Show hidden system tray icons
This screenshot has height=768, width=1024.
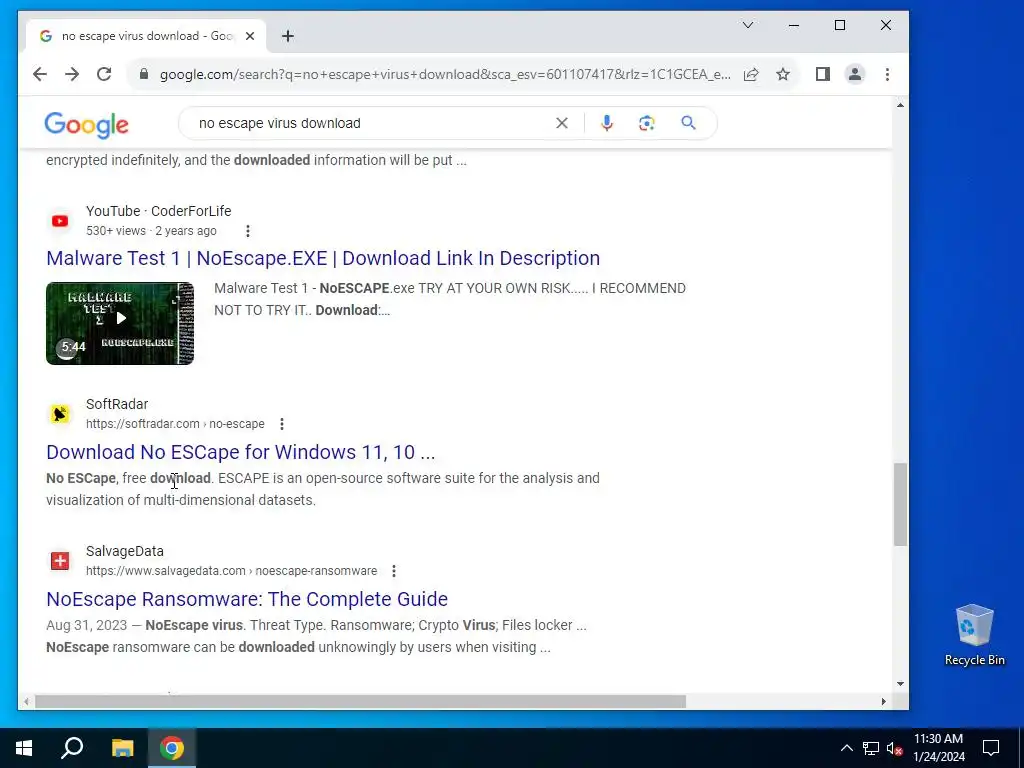[x=846, y=748]
